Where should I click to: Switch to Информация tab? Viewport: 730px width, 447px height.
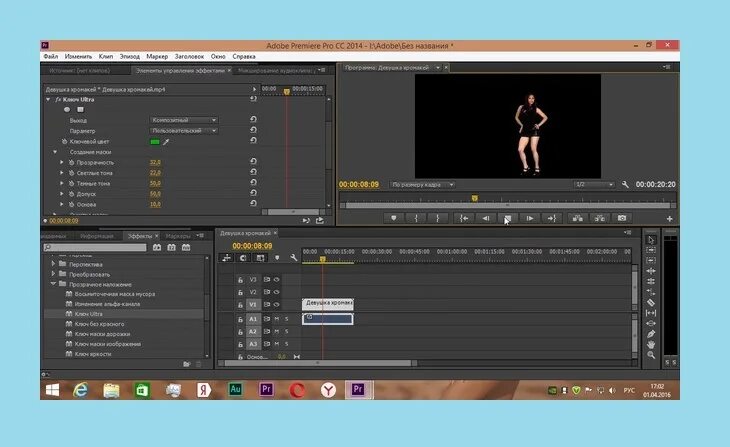pos(97,236)
